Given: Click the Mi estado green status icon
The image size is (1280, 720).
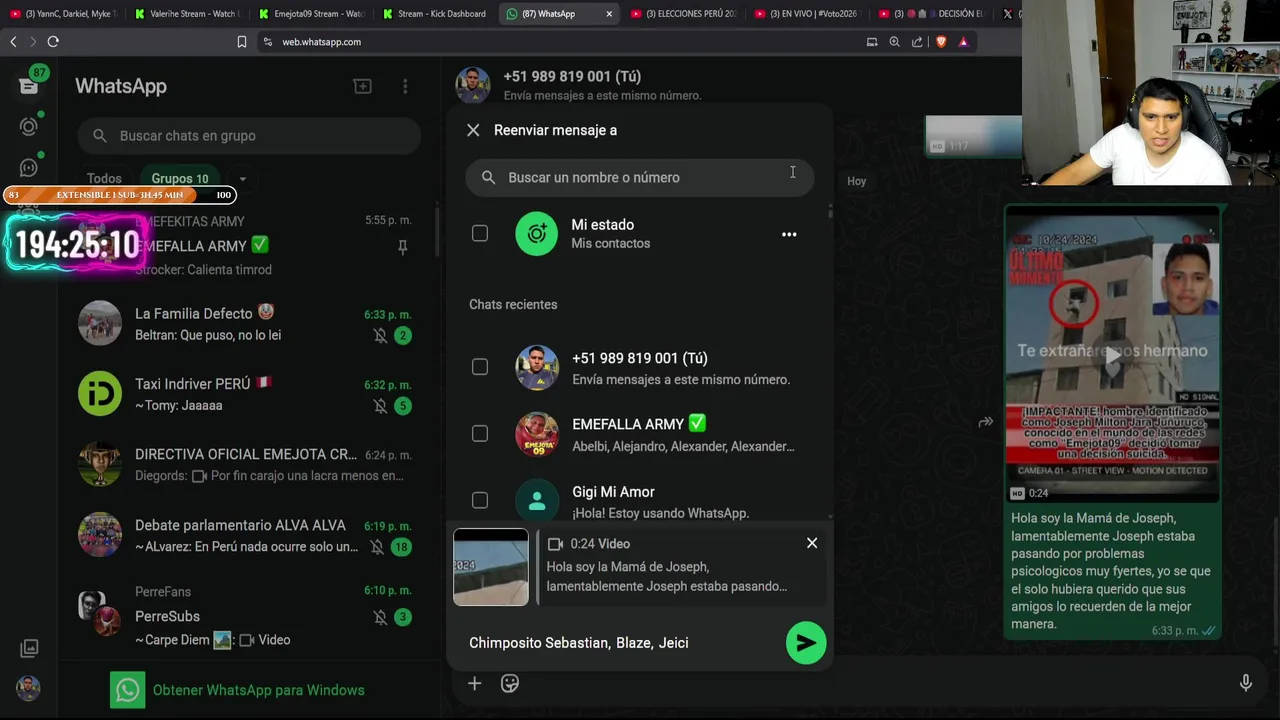Looking at the screenshot, I should point(537,234).
